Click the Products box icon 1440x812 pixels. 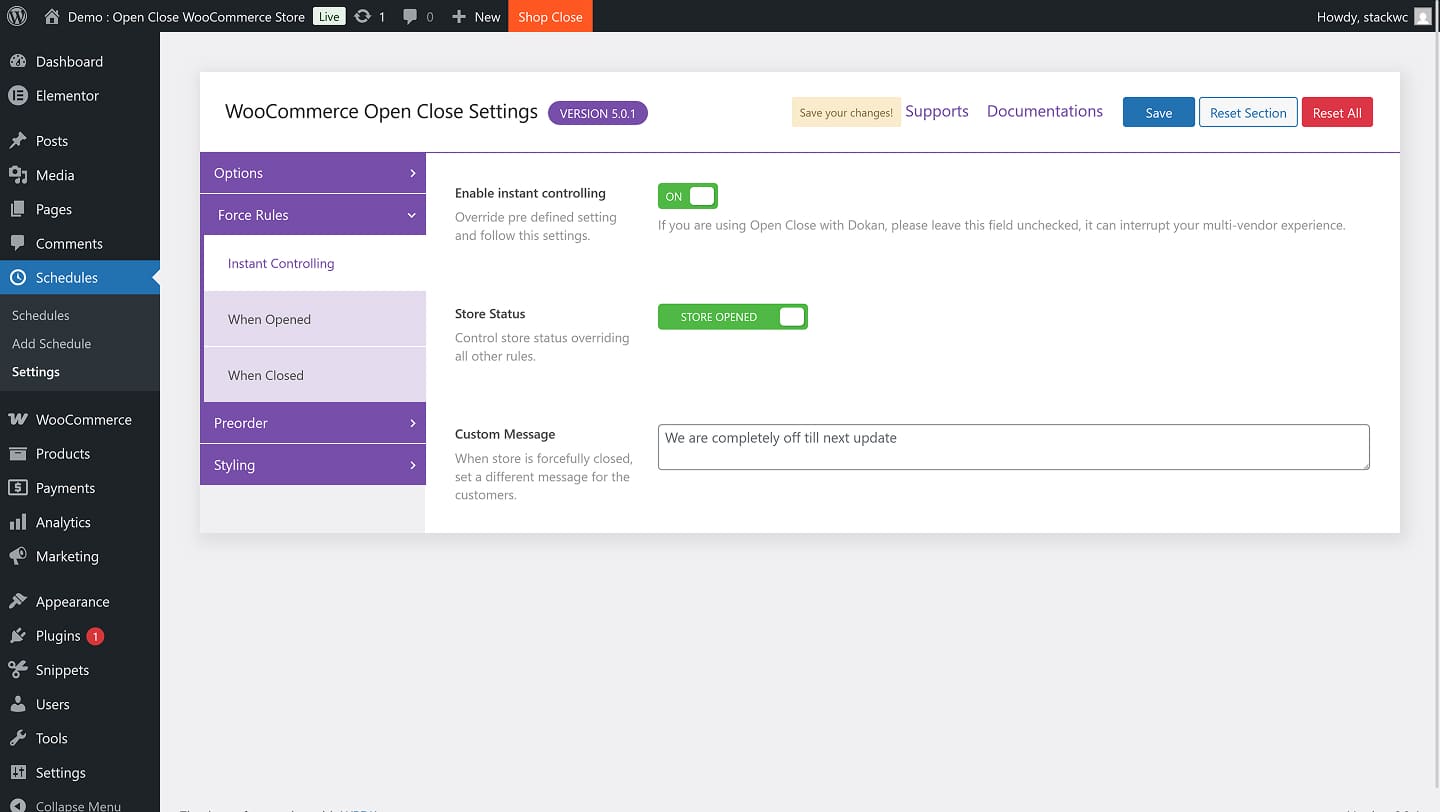[18, 454]
